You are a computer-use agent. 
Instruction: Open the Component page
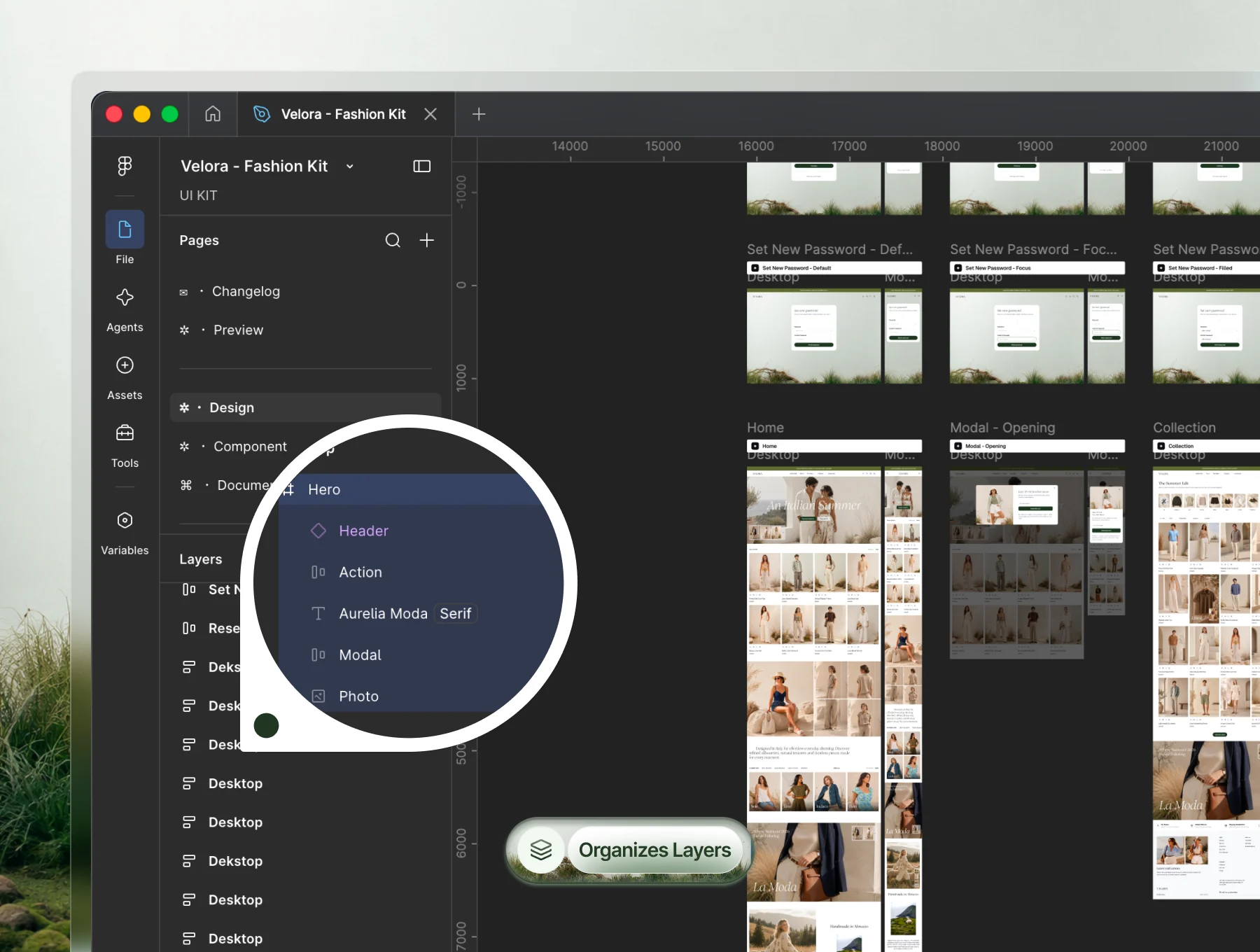point(250,446)
